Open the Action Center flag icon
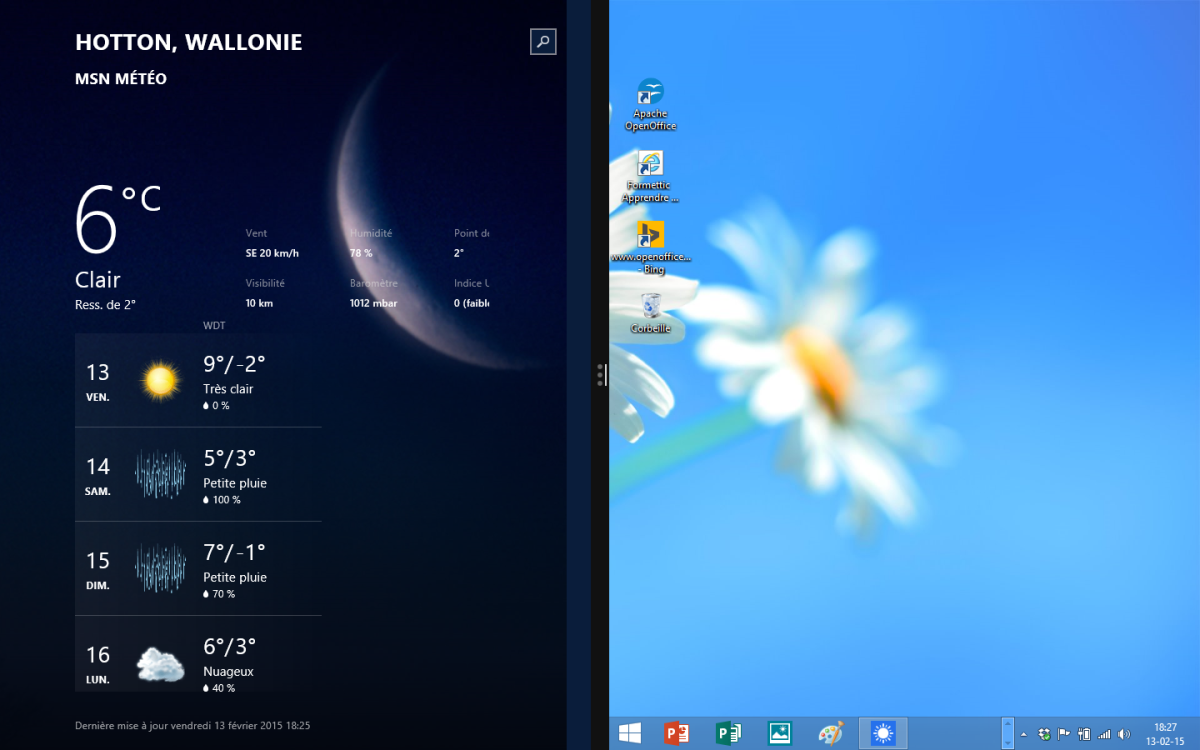Screen dimensions: 1200x750 tap(1064, 734)
